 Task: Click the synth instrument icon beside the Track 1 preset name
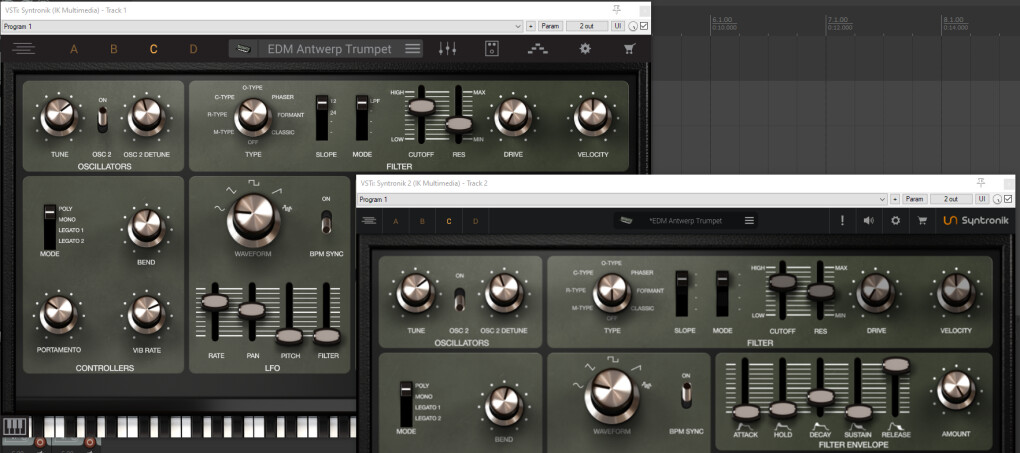coord(244,49)
